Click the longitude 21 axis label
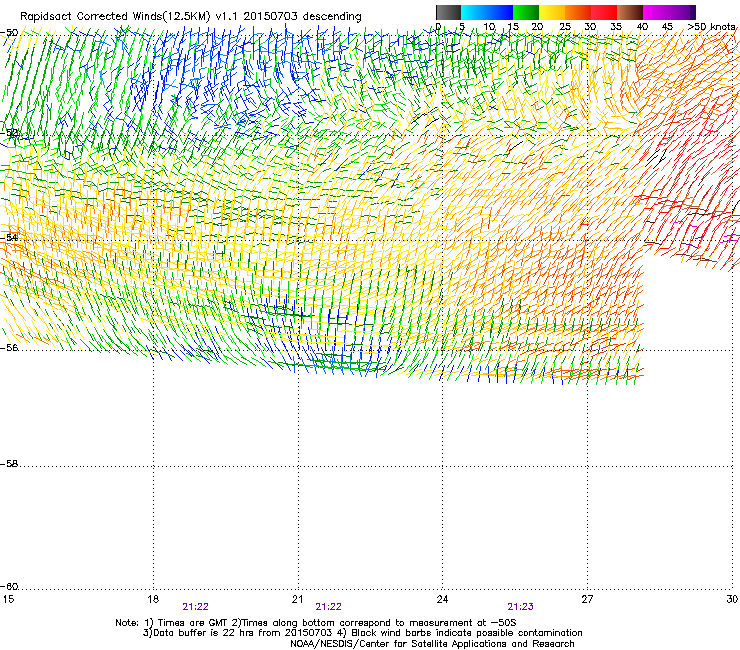 coord(297,599)
